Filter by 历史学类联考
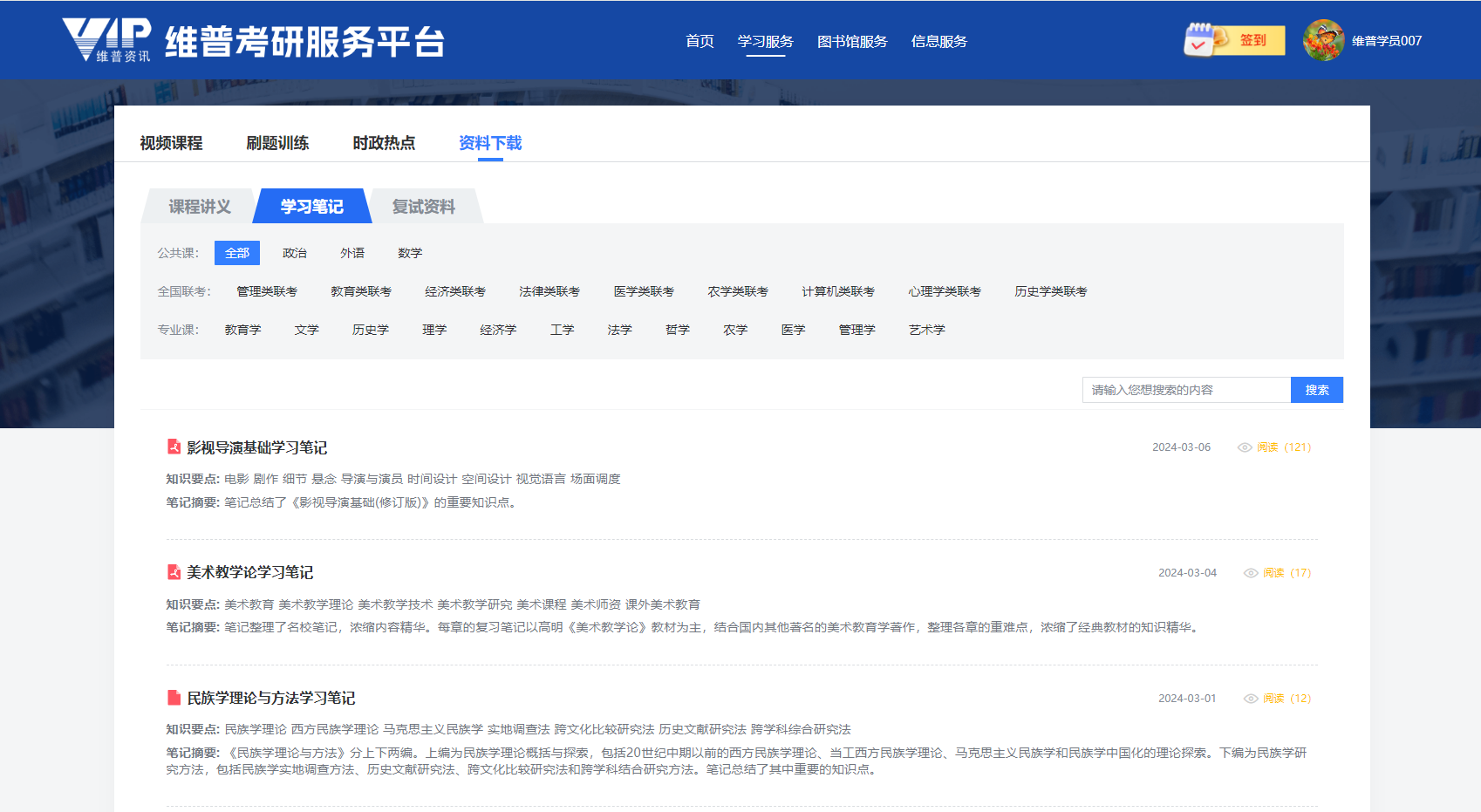This screenshot has height=812, width=1481. coord(1051,291)
